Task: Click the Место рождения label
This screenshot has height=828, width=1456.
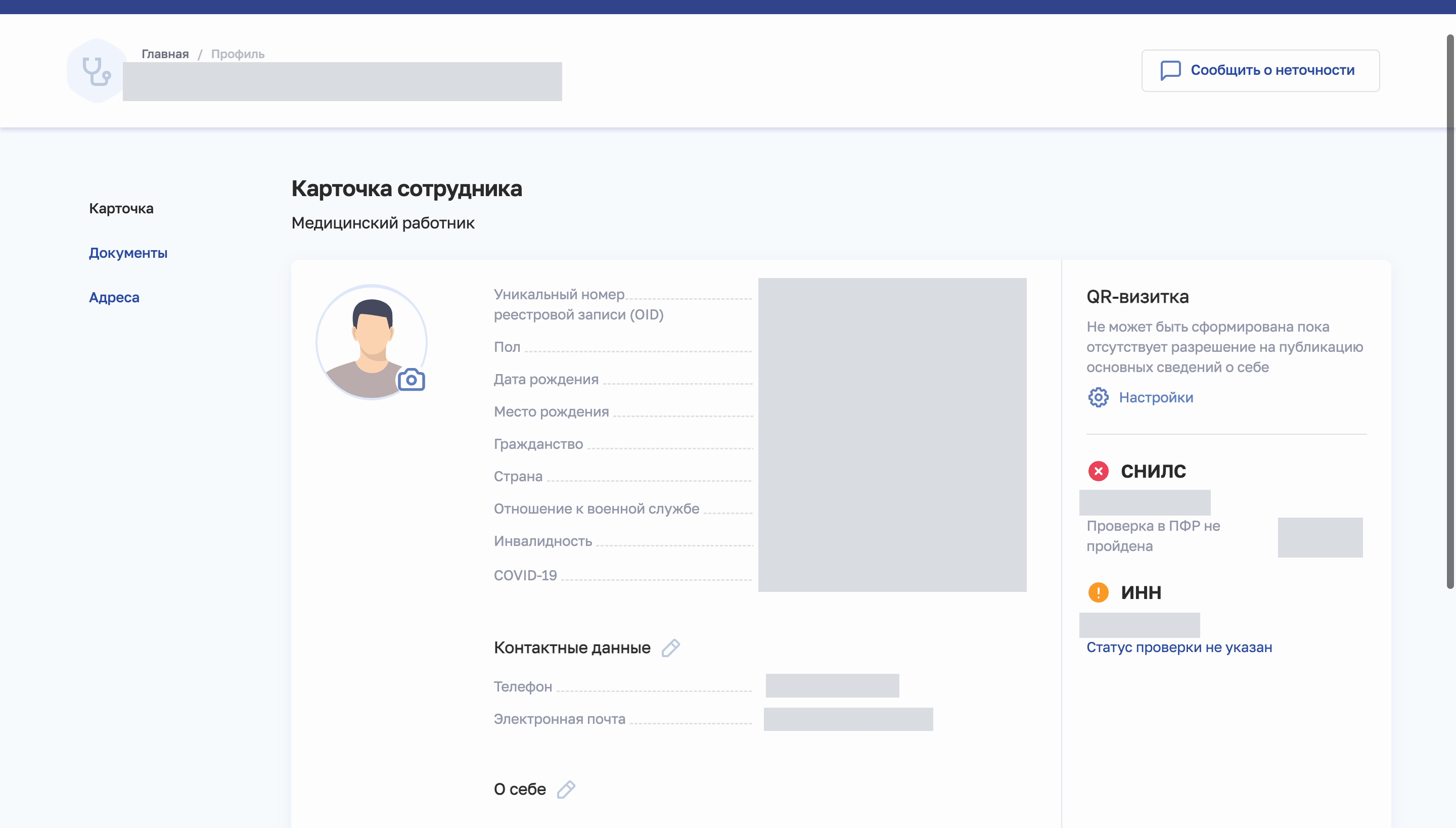Action: (x=551, y=411)
